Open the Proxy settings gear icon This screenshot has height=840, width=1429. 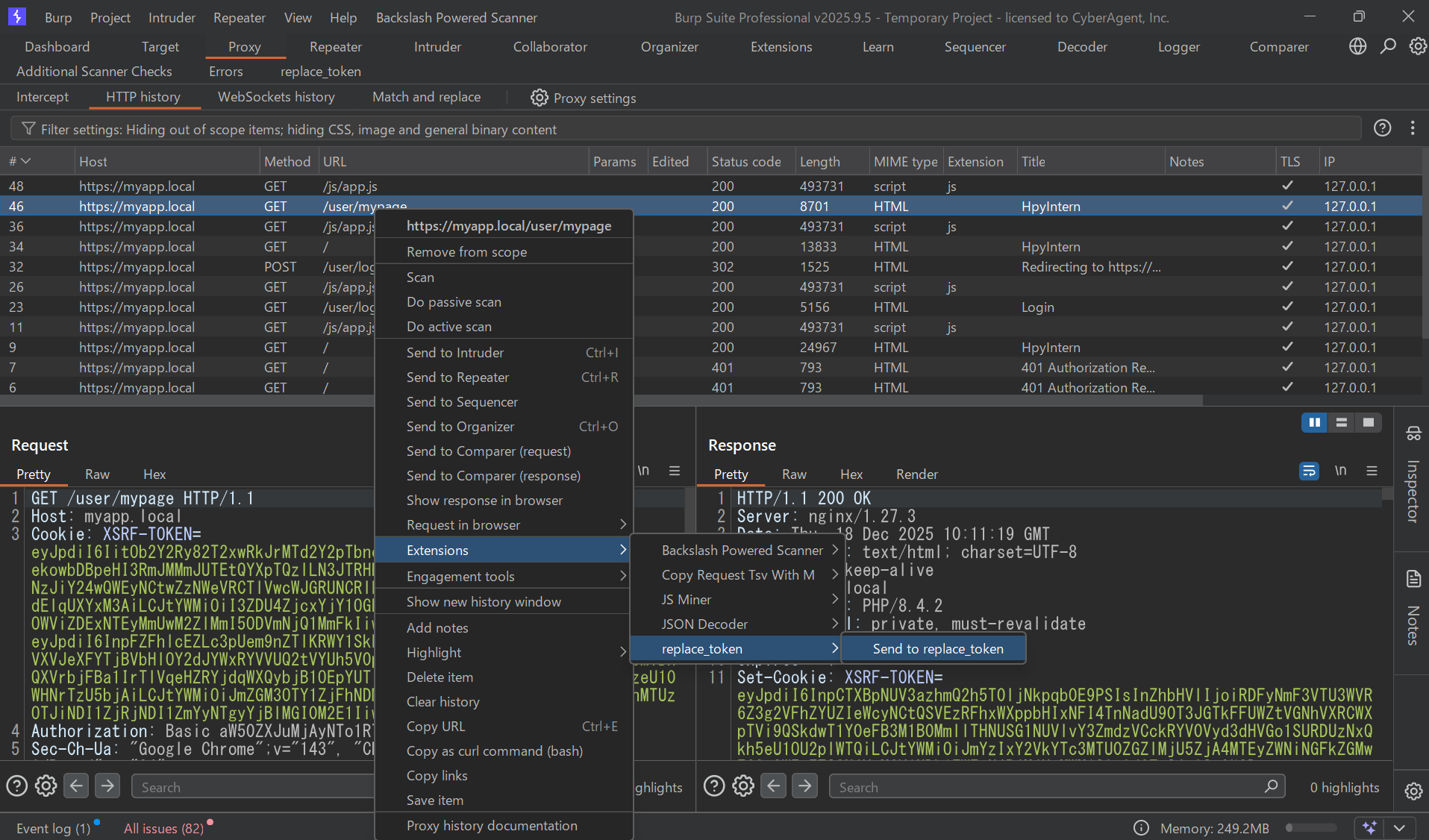(x=539, y=98)
